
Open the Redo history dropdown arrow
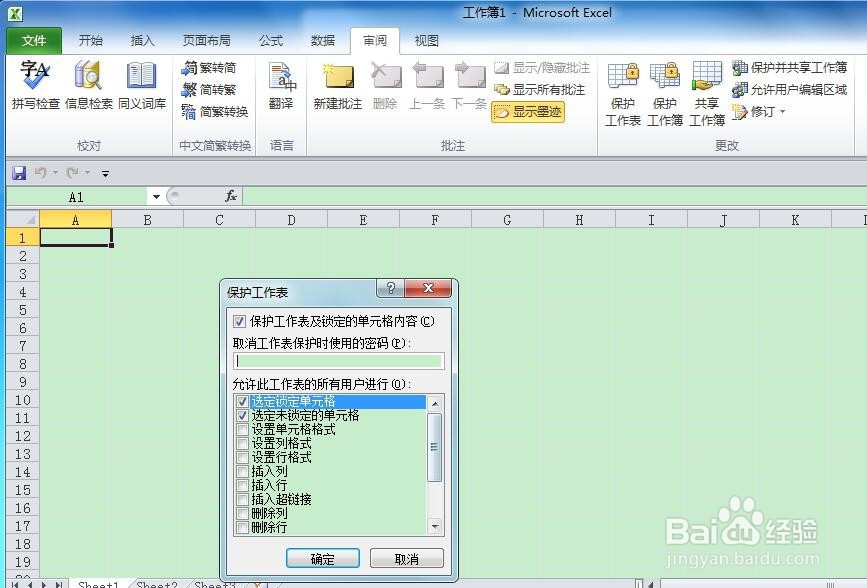coord(87,173)
